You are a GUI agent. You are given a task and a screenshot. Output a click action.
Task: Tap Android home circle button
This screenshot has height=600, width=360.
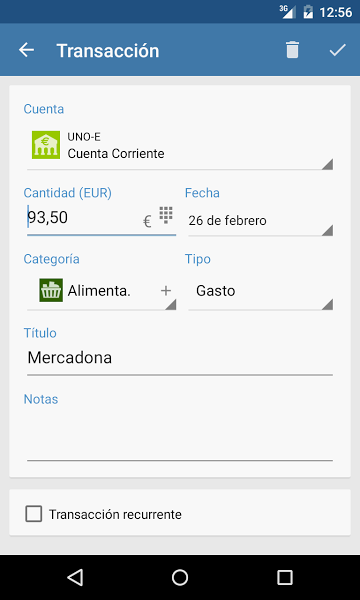[x=180, y=577]
